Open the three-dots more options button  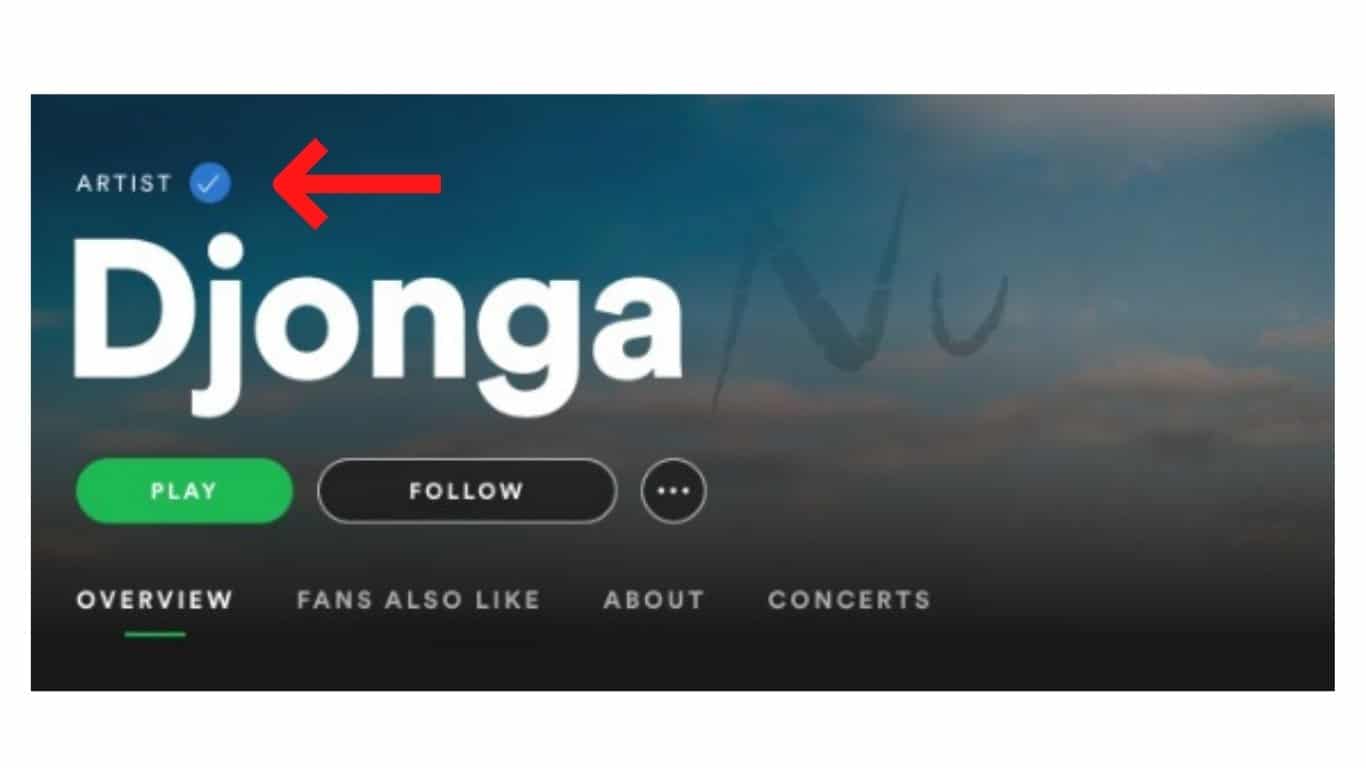[673, 491]
